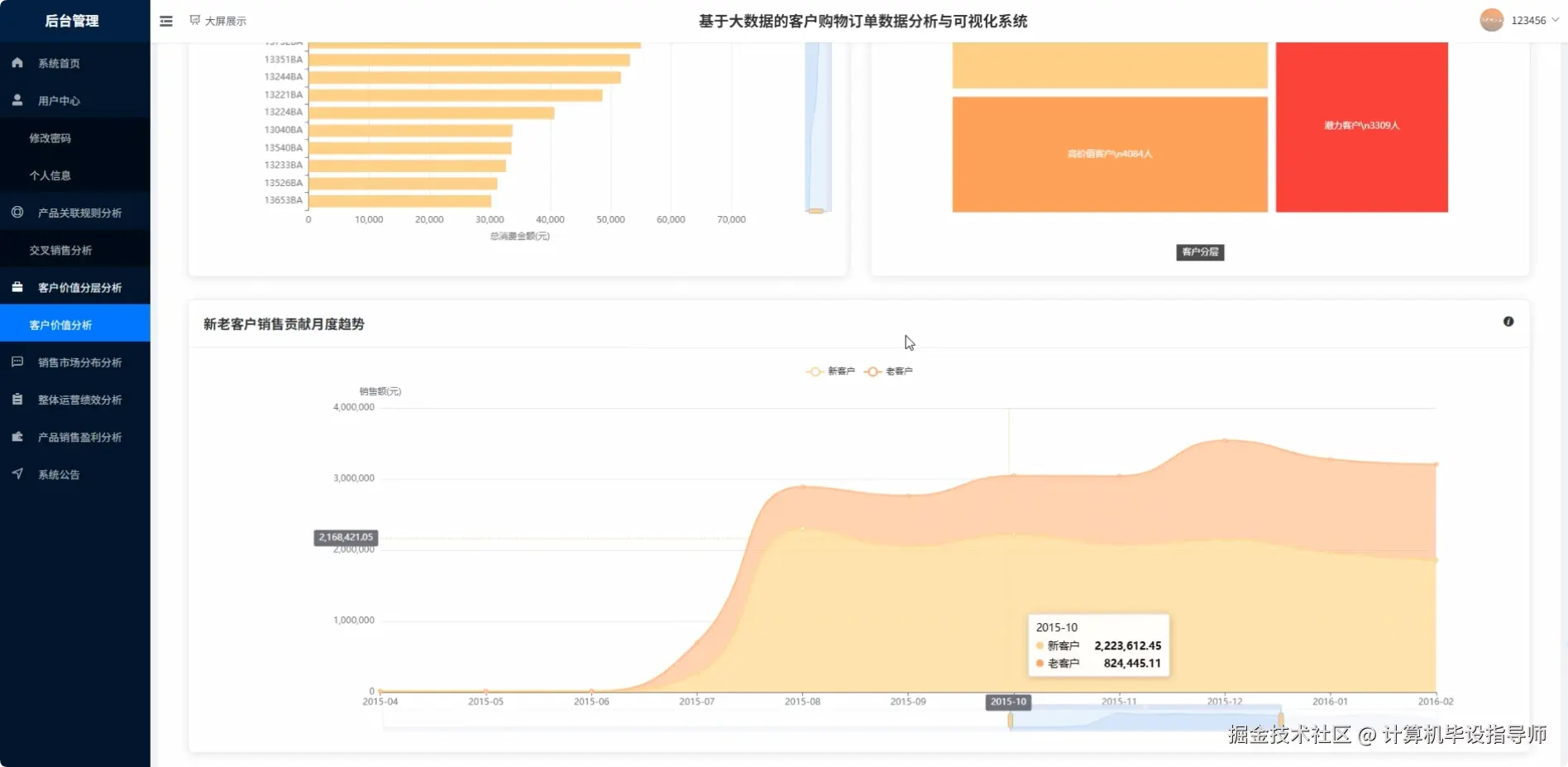Click the bar for customer 13351BA
1568x767 pixels.
pyautogui.click(x=469, y=60)
